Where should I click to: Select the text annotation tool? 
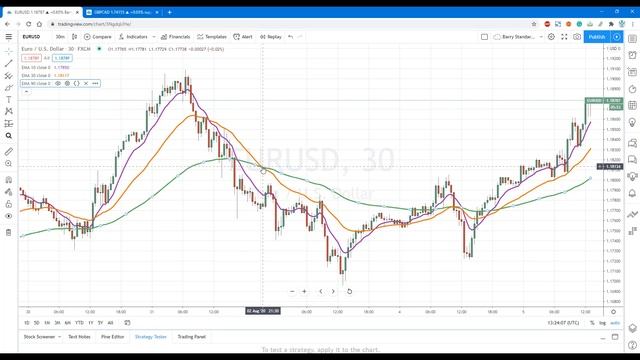[9, 100]
